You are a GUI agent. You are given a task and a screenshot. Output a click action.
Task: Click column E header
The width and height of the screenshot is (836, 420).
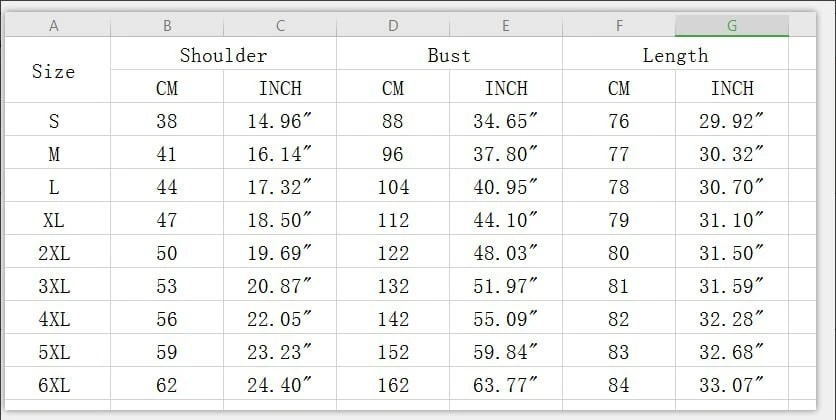(506, 26)
